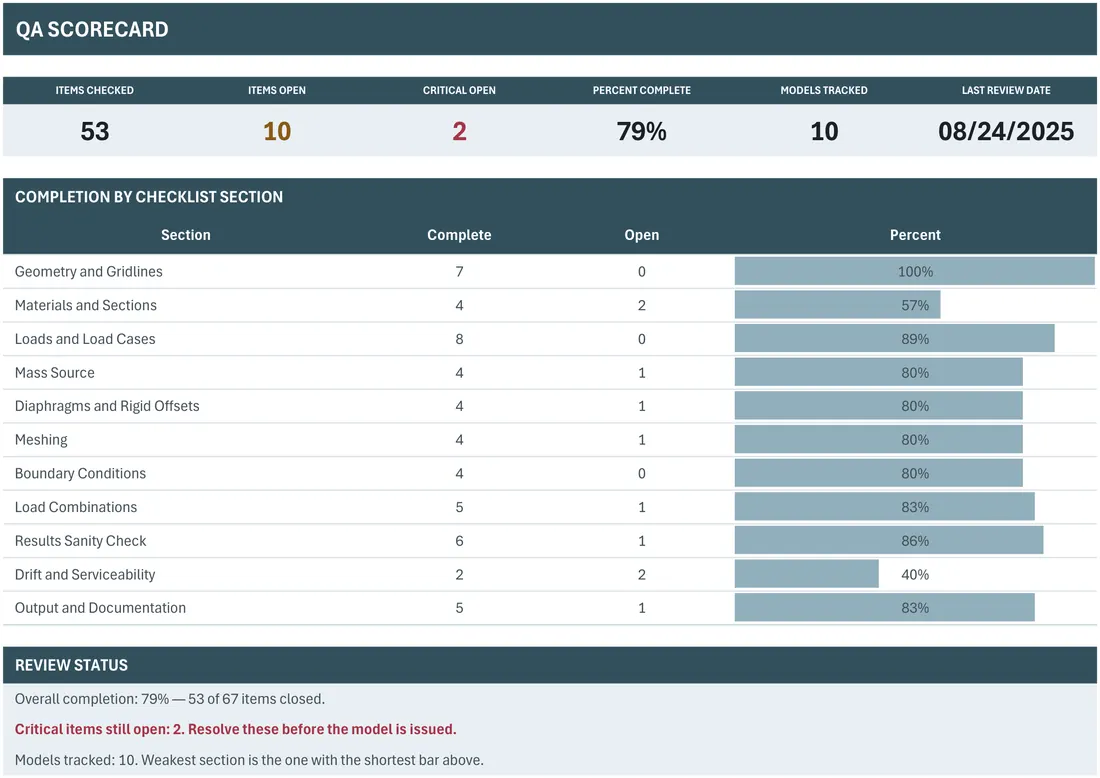The width and height of the screenshot is (1100, 778).
Task: Select the ITEMS OPEN label
Action: coord(276,90)
